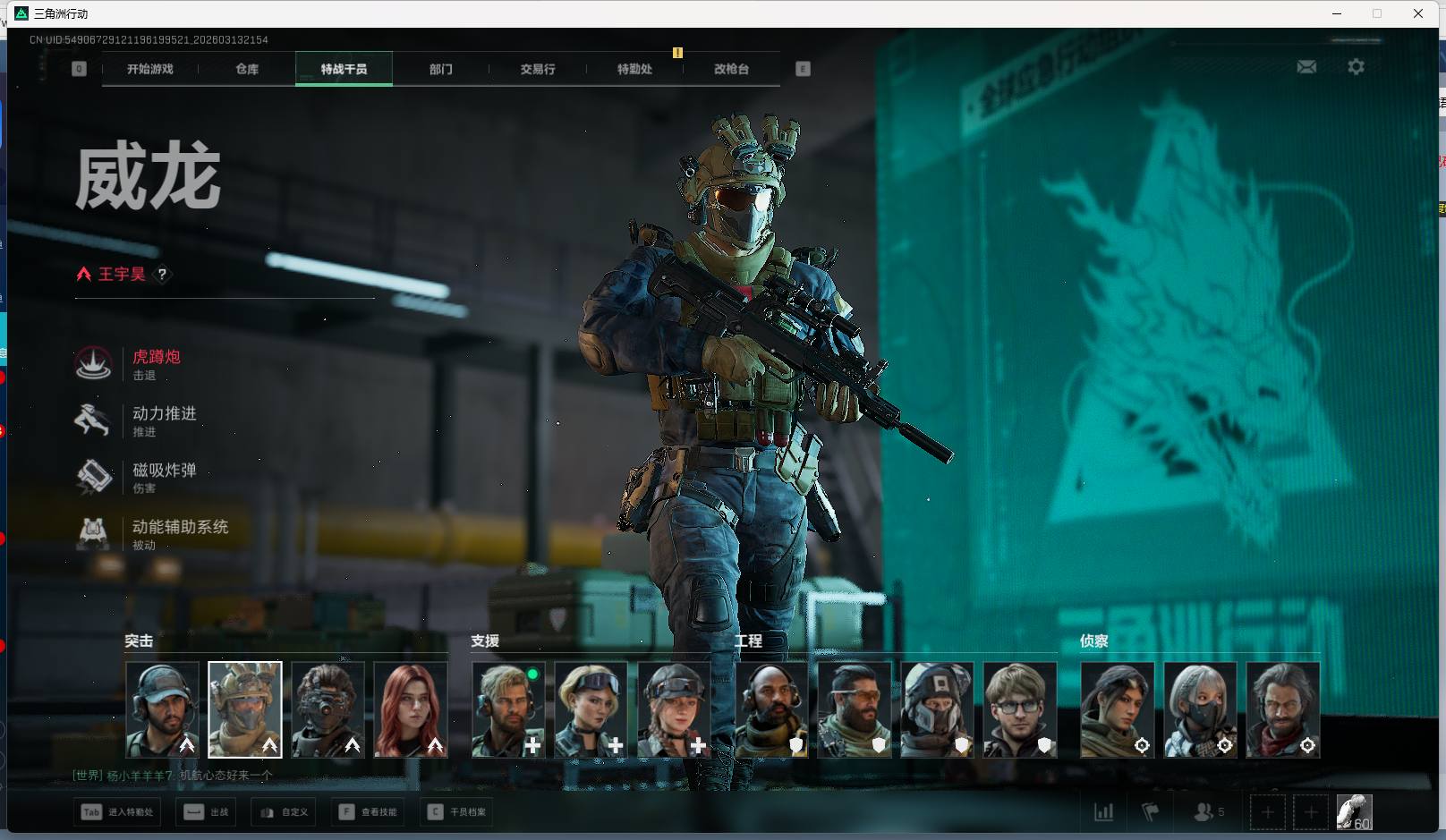The image size is (1446, 840).
Task: Click the 干员档案 button
Action: click(457, 812)
